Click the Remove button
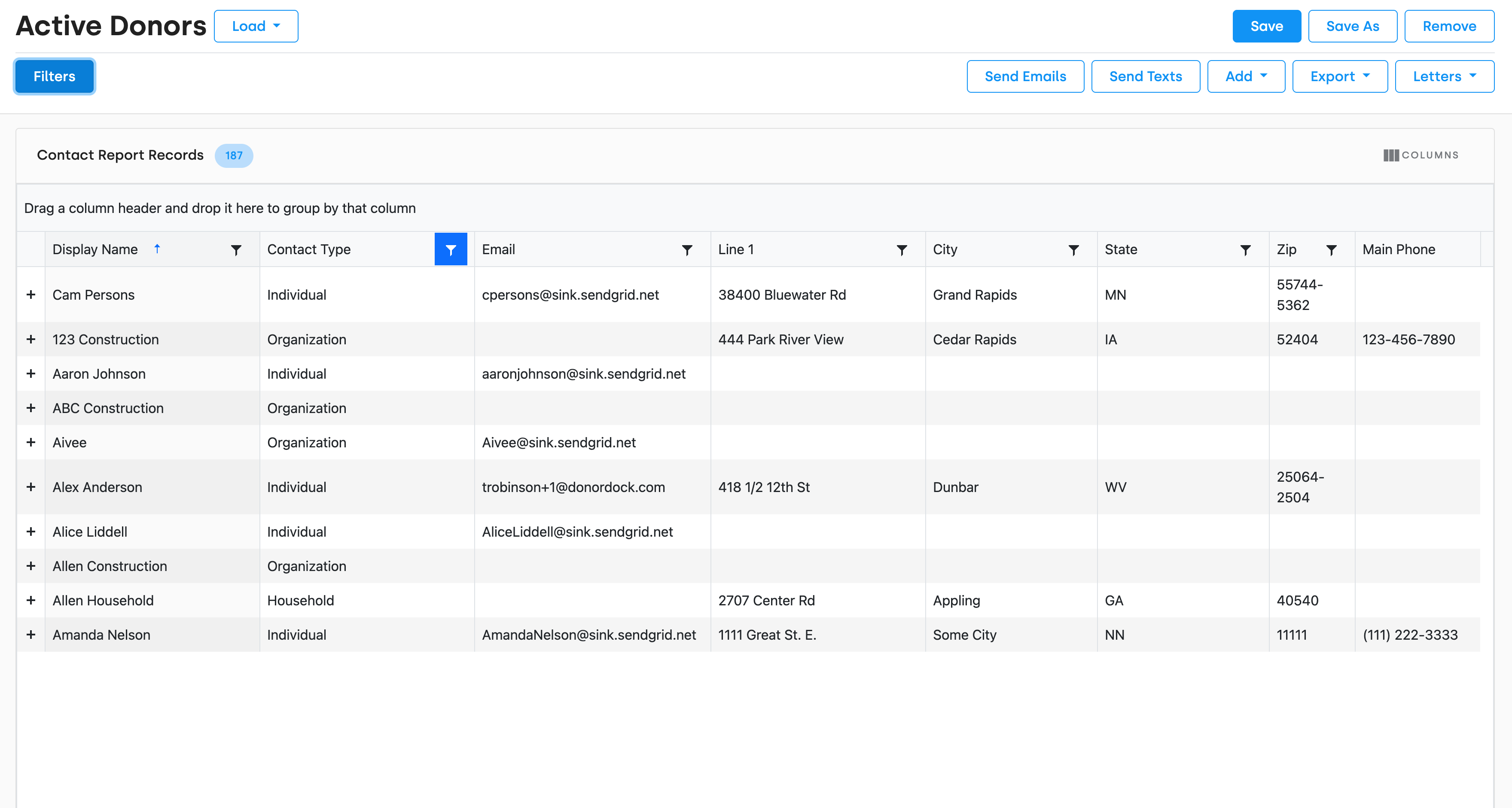The width and height of the screenshot is (1512, 808). pyautogui.click(x=1448, y=27)
